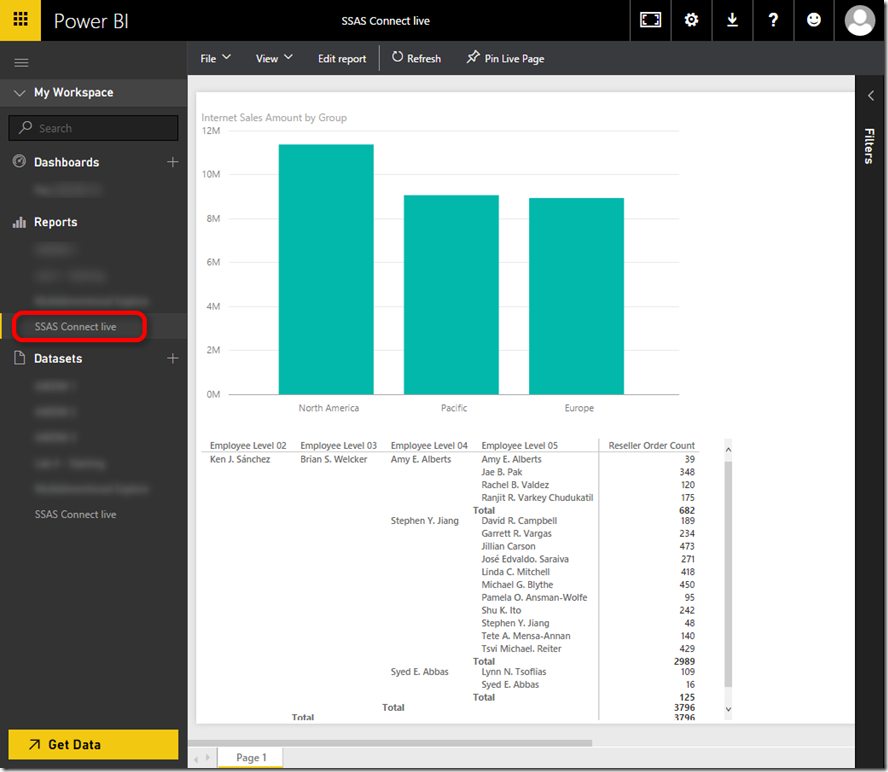Click Edit report
Screen dimensions: 888x772
pos(342,59)
